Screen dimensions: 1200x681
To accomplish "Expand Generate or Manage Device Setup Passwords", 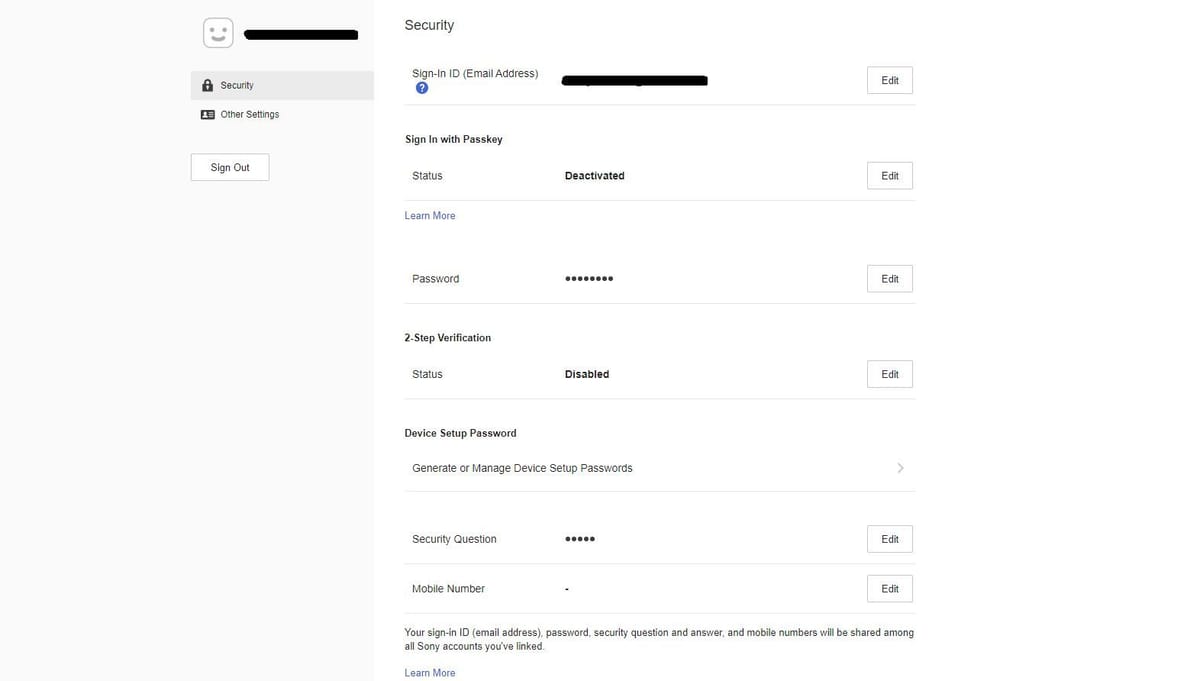I will 522,467.
